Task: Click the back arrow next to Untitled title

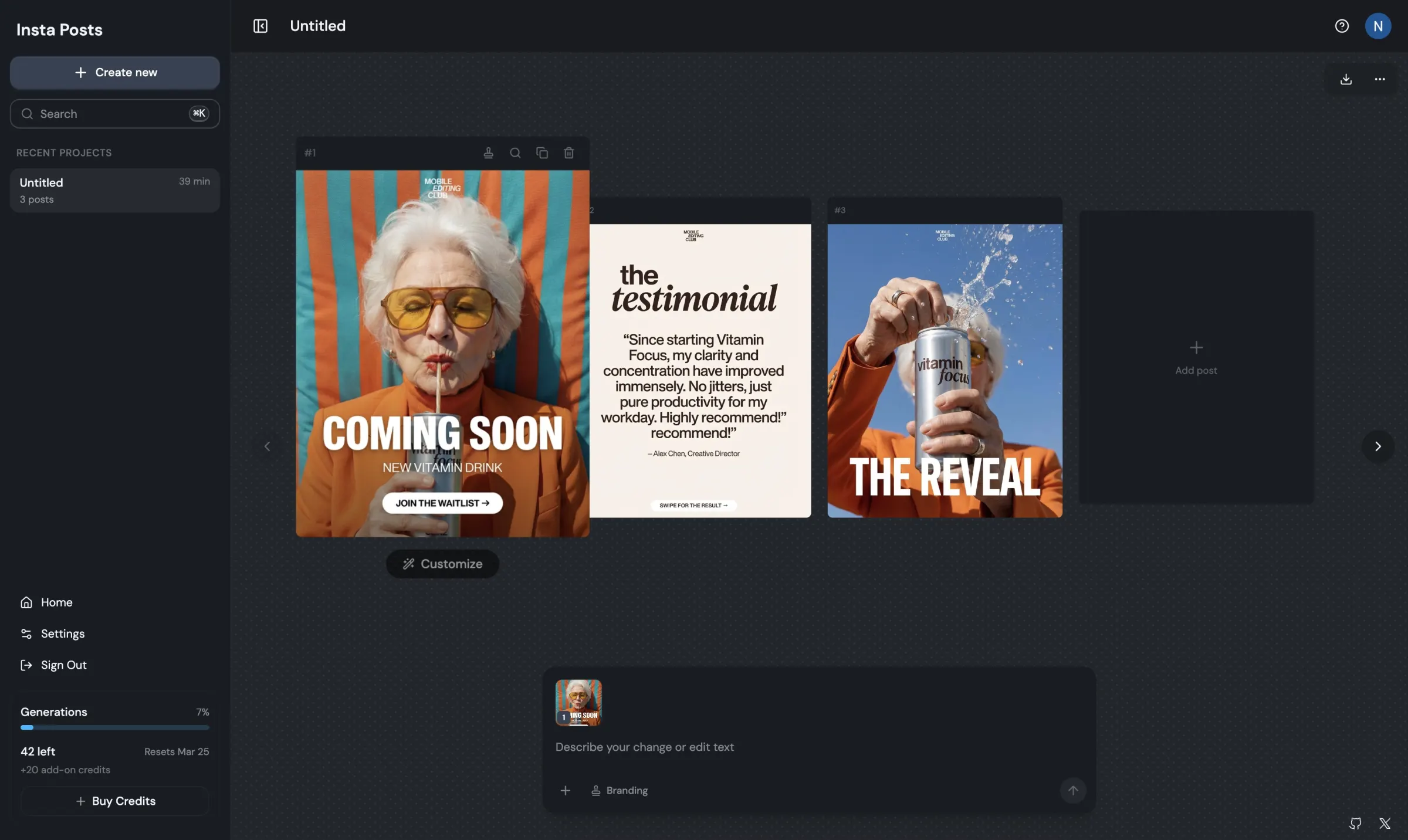Action: point(260,26)
